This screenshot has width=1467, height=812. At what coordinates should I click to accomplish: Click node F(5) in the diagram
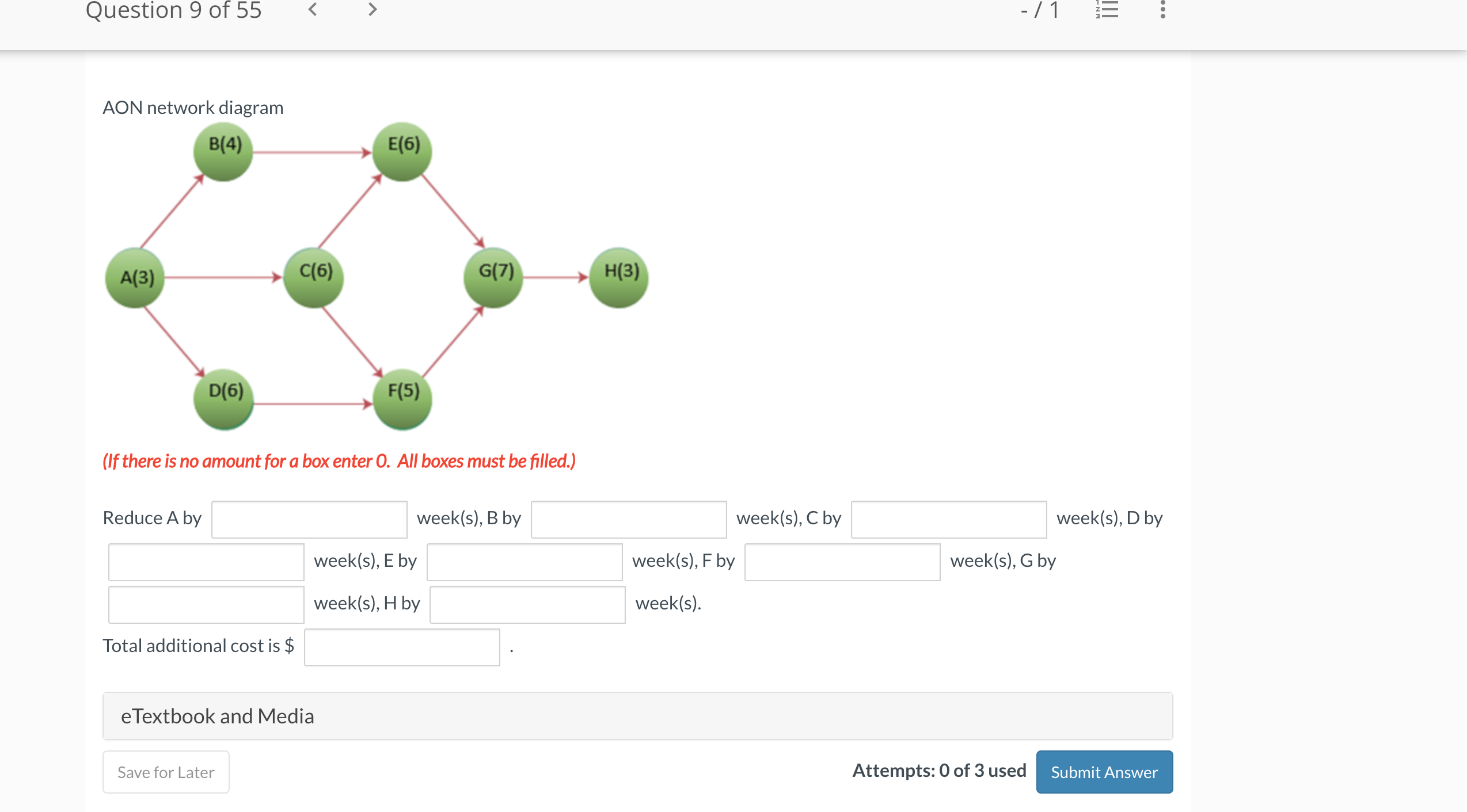point(402,399)
